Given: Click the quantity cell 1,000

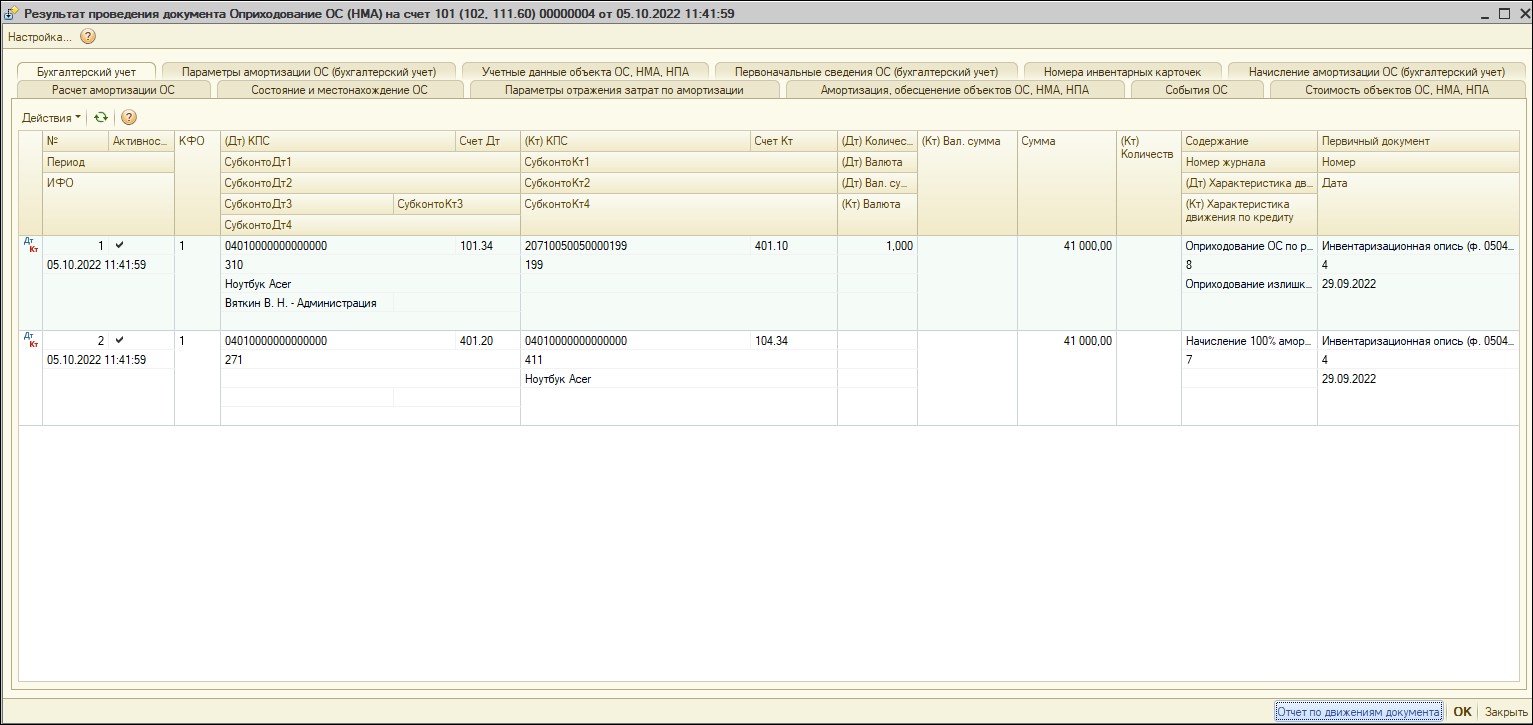Looking at the screenshot, I should pos(877,246).
